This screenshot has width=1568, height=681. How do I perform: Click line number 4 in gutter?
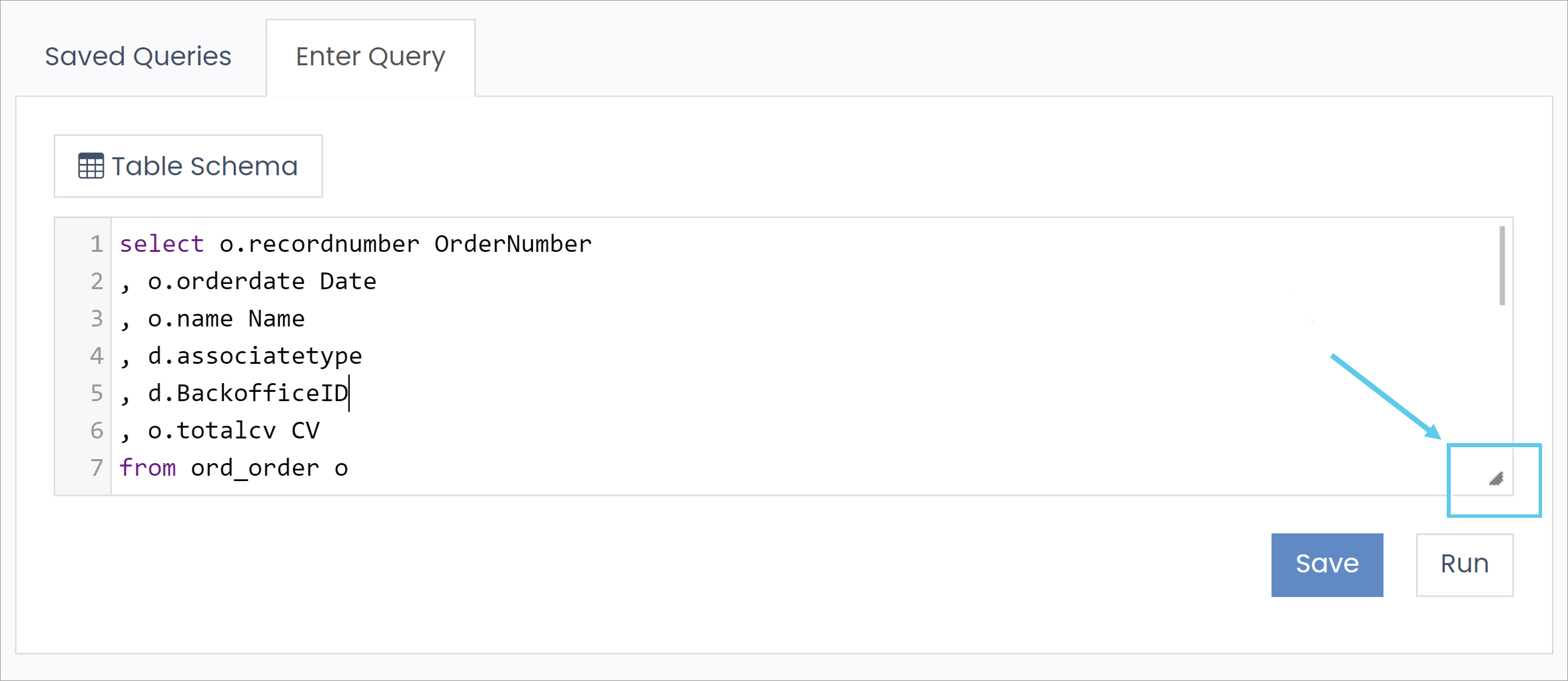point(97,356)
